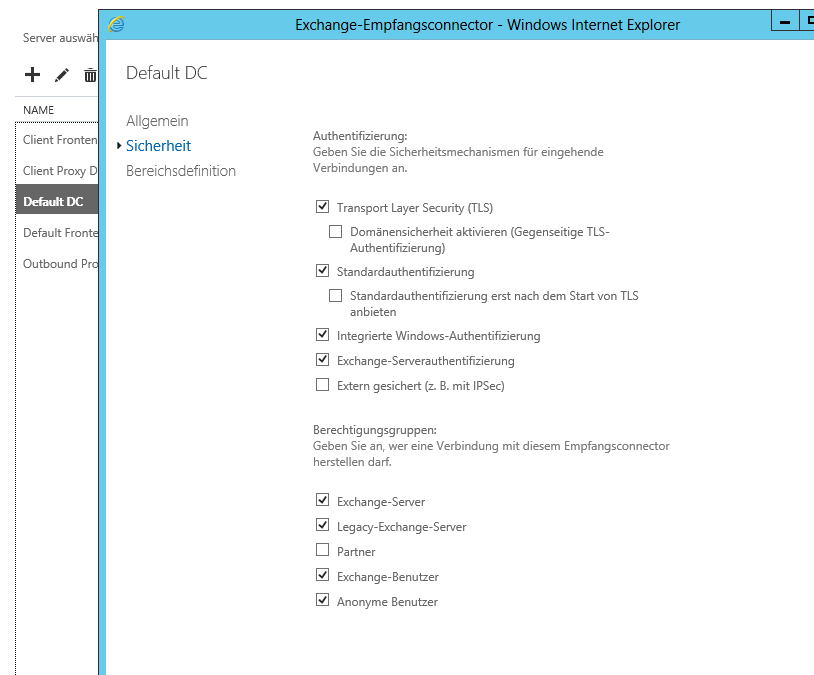Select the Client Frontend connector row
814x675 pixels.
coord(57,140)
